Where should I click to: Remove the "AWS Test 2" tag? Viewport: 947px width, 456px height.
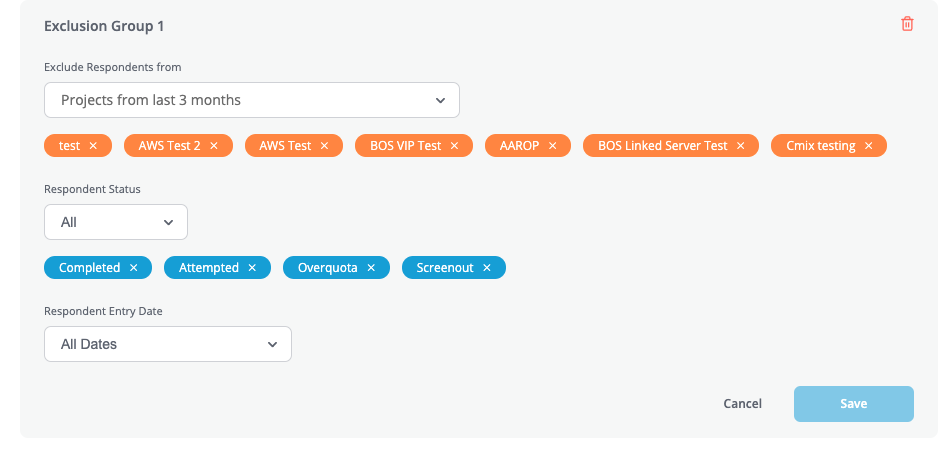[214, 146]
